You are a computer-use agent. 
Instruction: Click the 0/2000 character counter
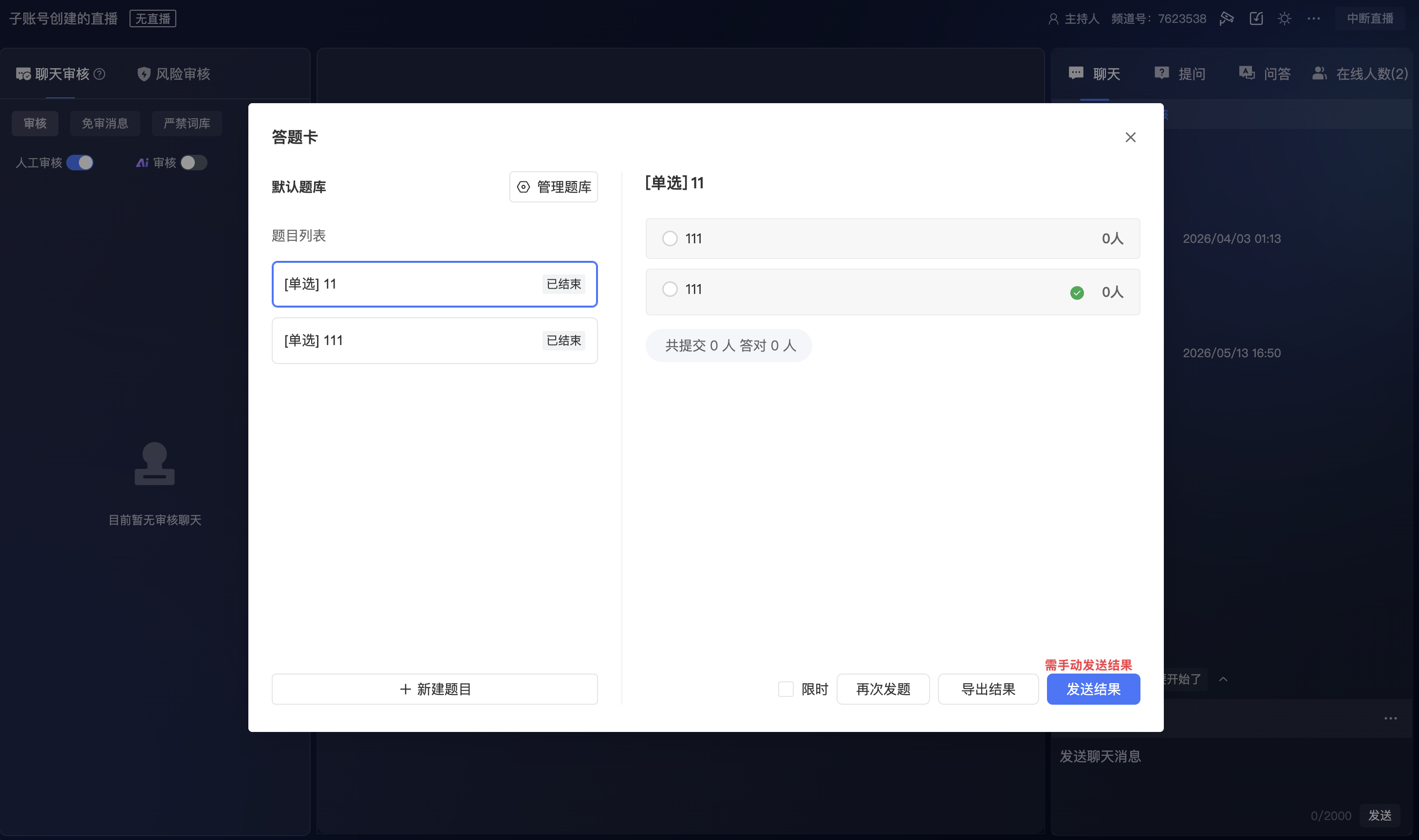pyautogui.click(x=1331, y=816)
